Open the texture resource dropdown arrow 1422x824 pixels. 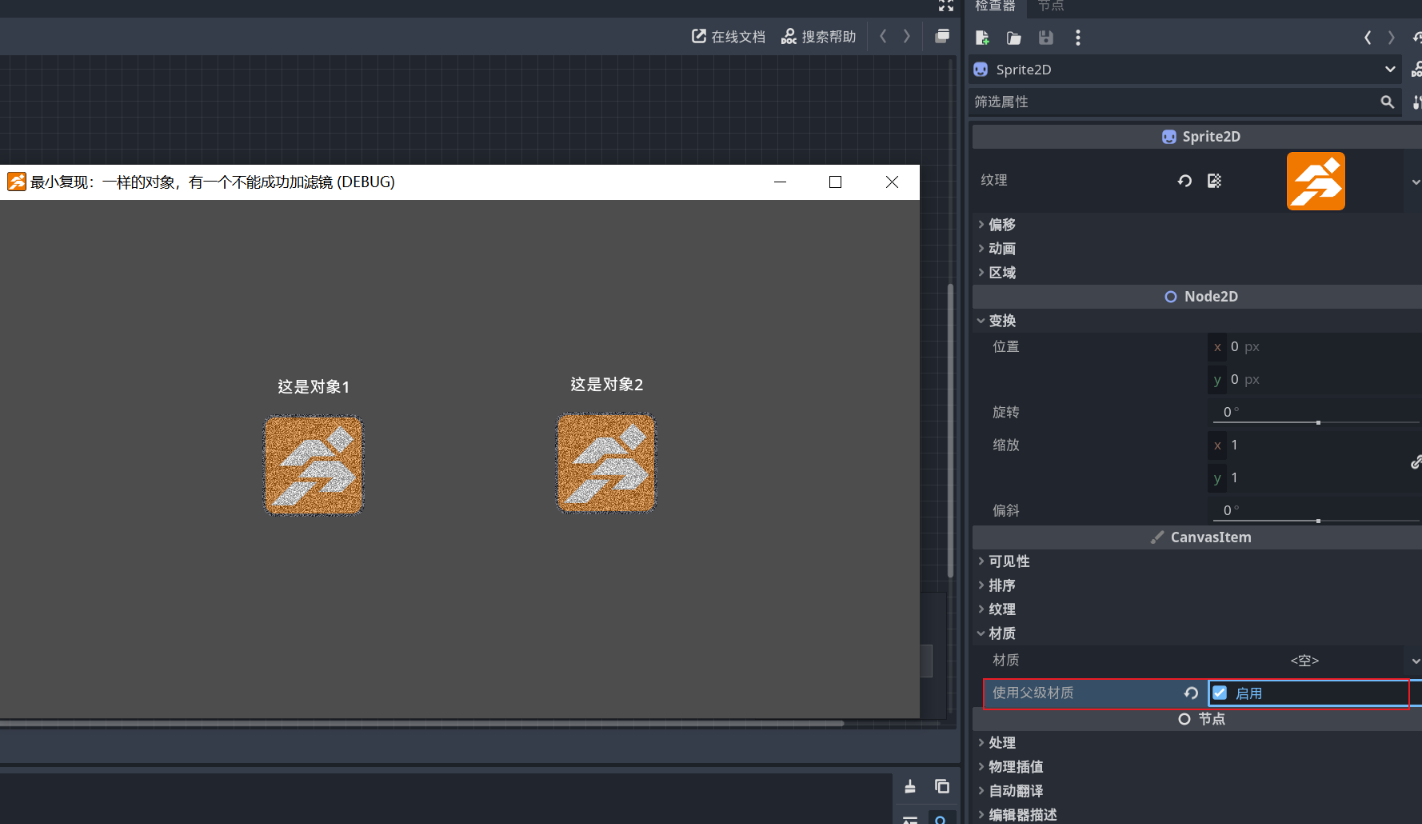(1416, 182)
